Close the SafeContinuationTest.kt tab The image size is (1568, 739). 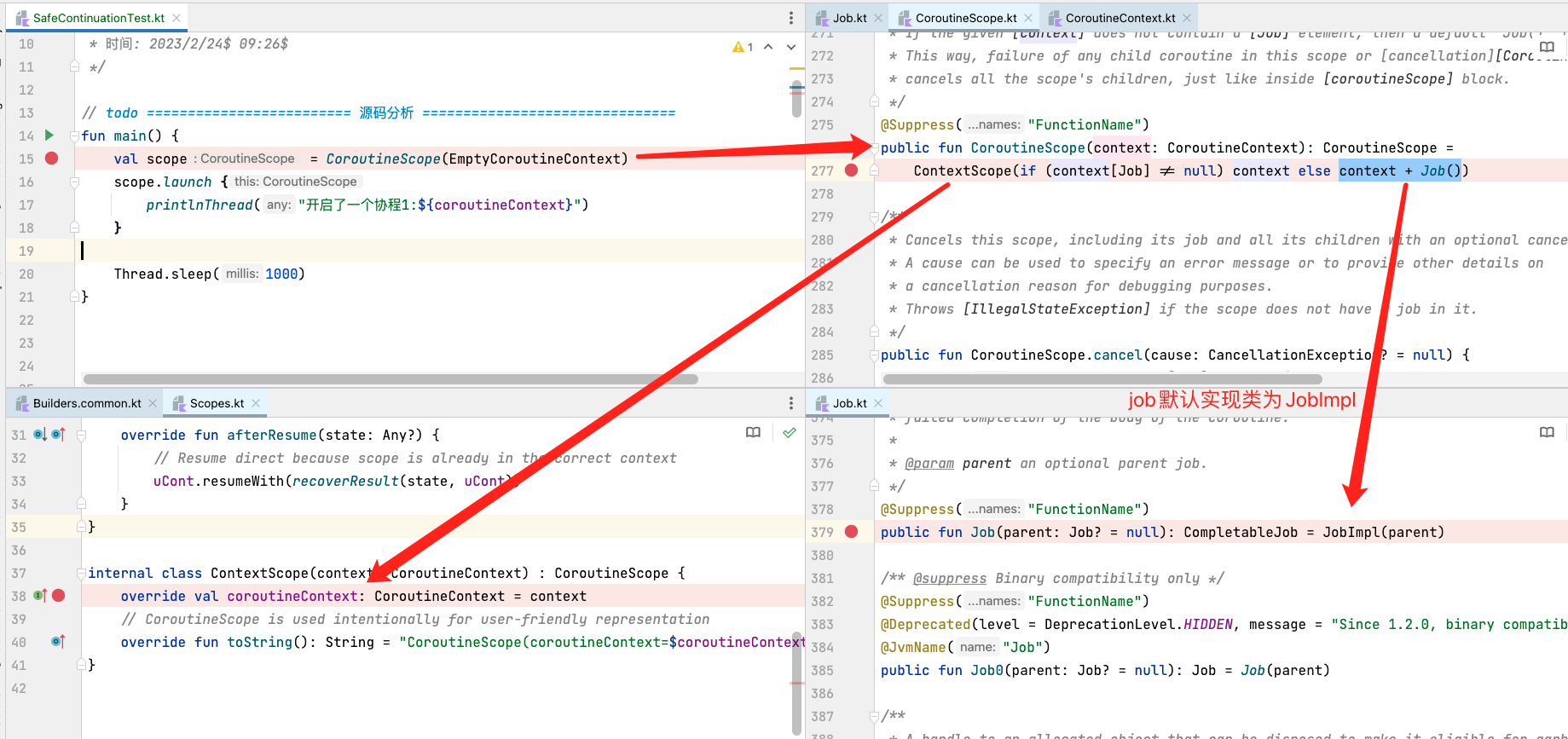[x=176, y=18]
